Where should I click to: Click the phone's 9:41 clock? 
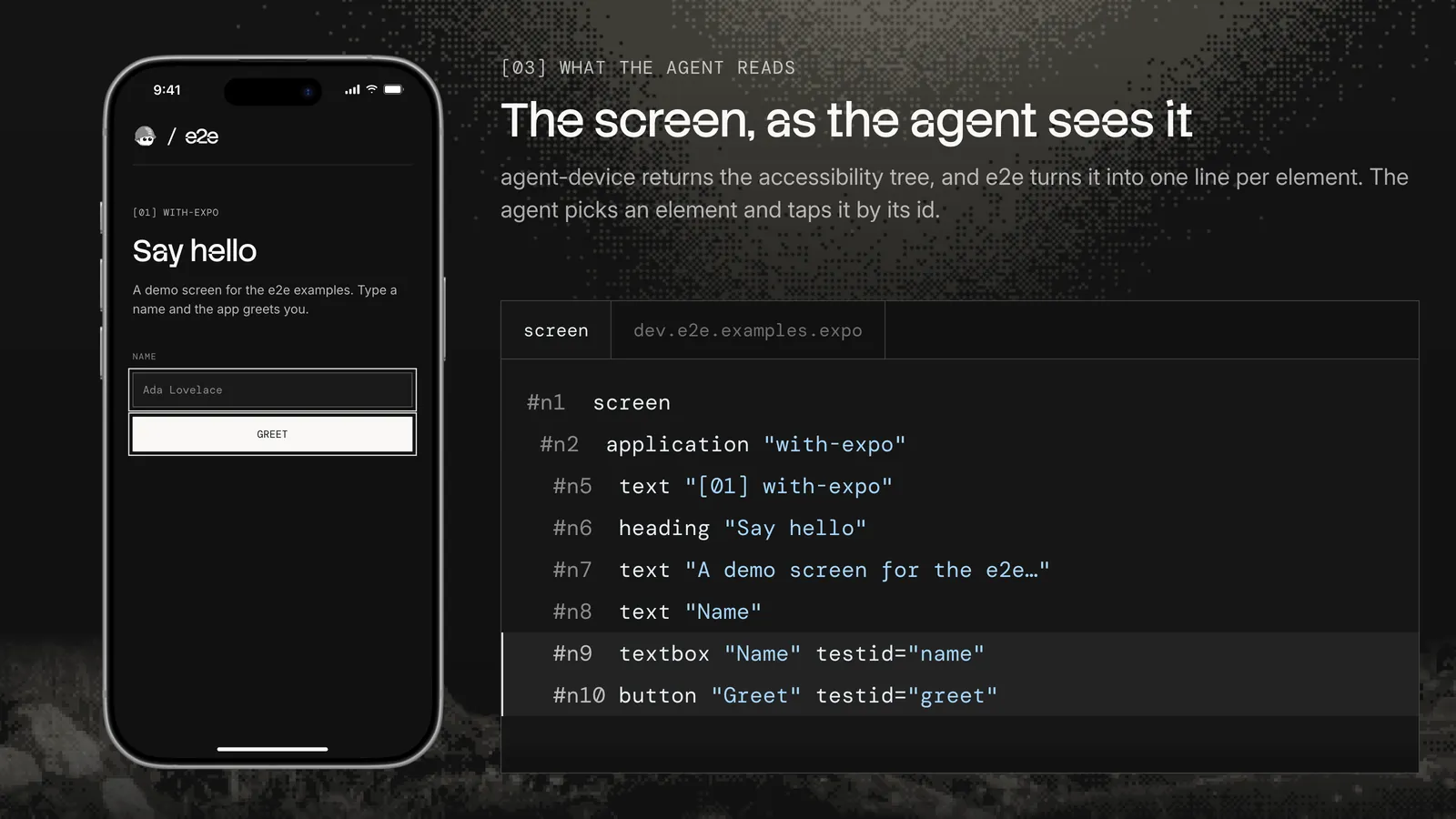[x=167, y=89]
